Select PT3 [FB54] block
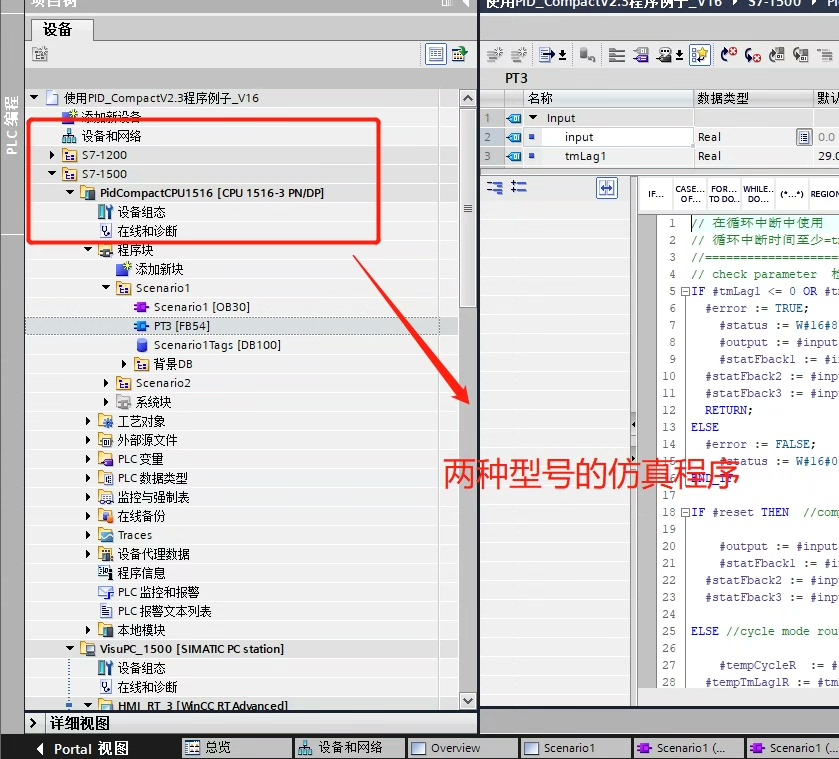Screen dimensions: 839x759 (x=181, y=326)
